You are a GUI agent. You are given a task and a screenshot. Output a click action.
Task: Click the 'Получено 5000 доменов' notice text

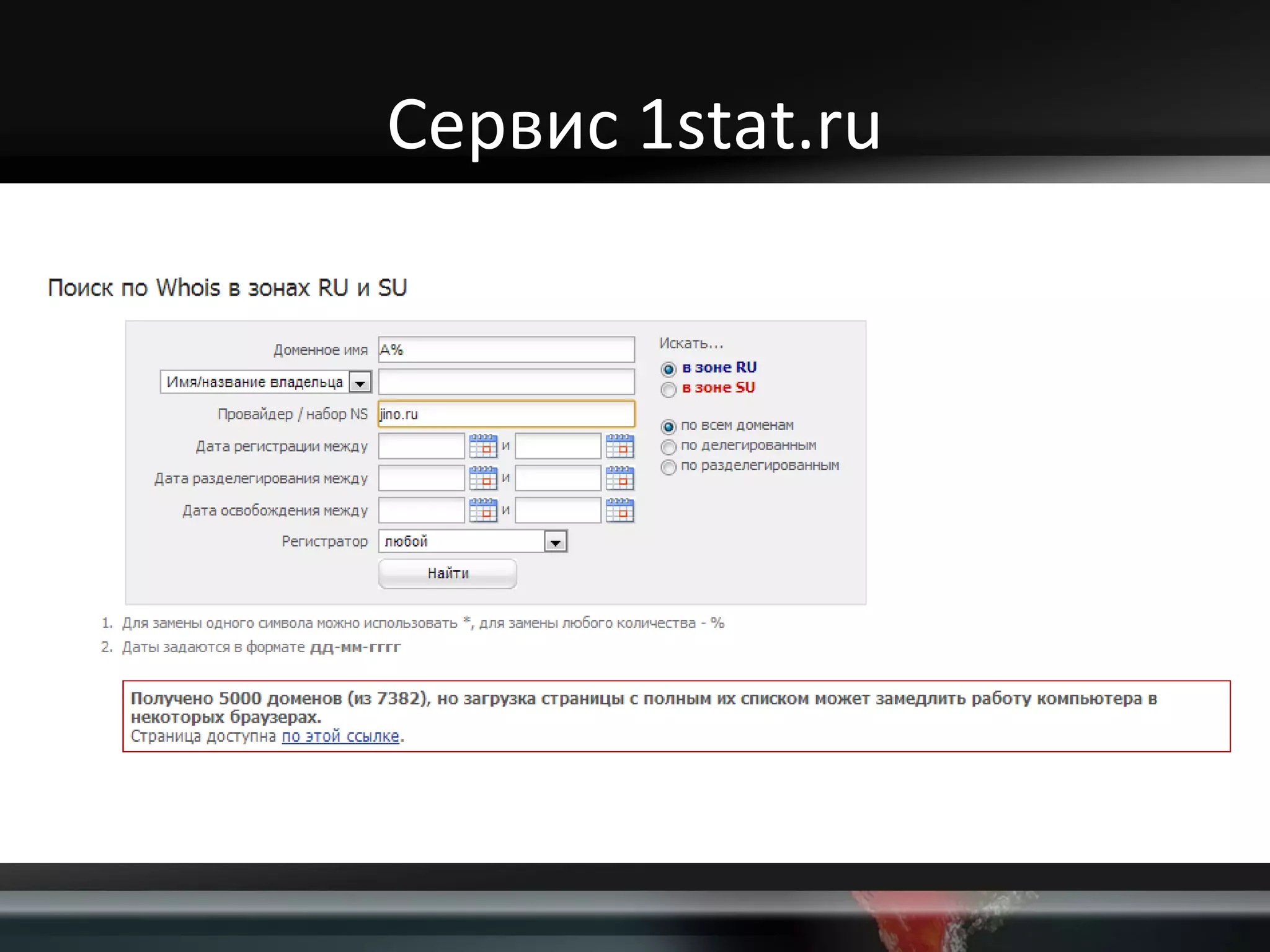pos(644,708)
